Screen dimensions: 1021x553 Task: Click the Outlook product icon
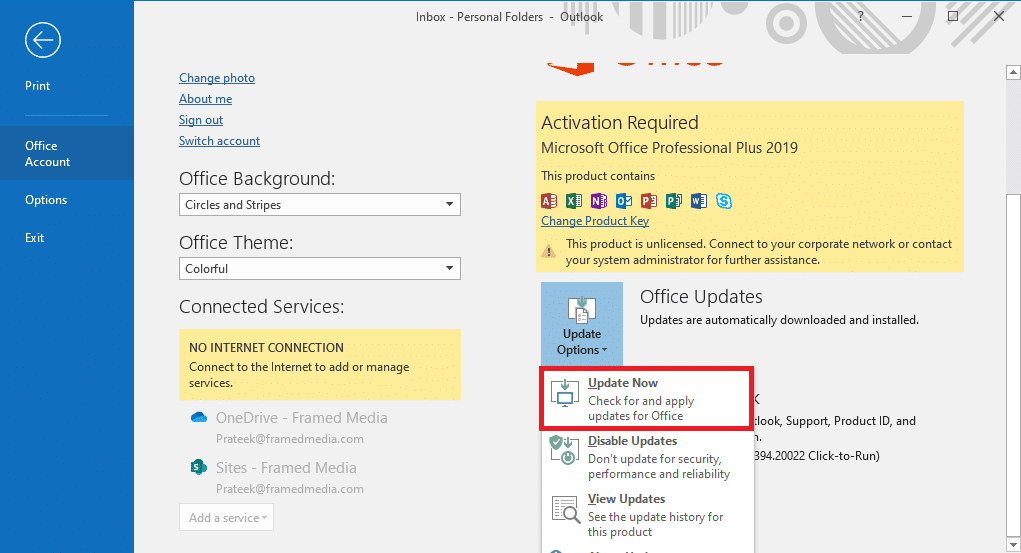pos(624,201)
